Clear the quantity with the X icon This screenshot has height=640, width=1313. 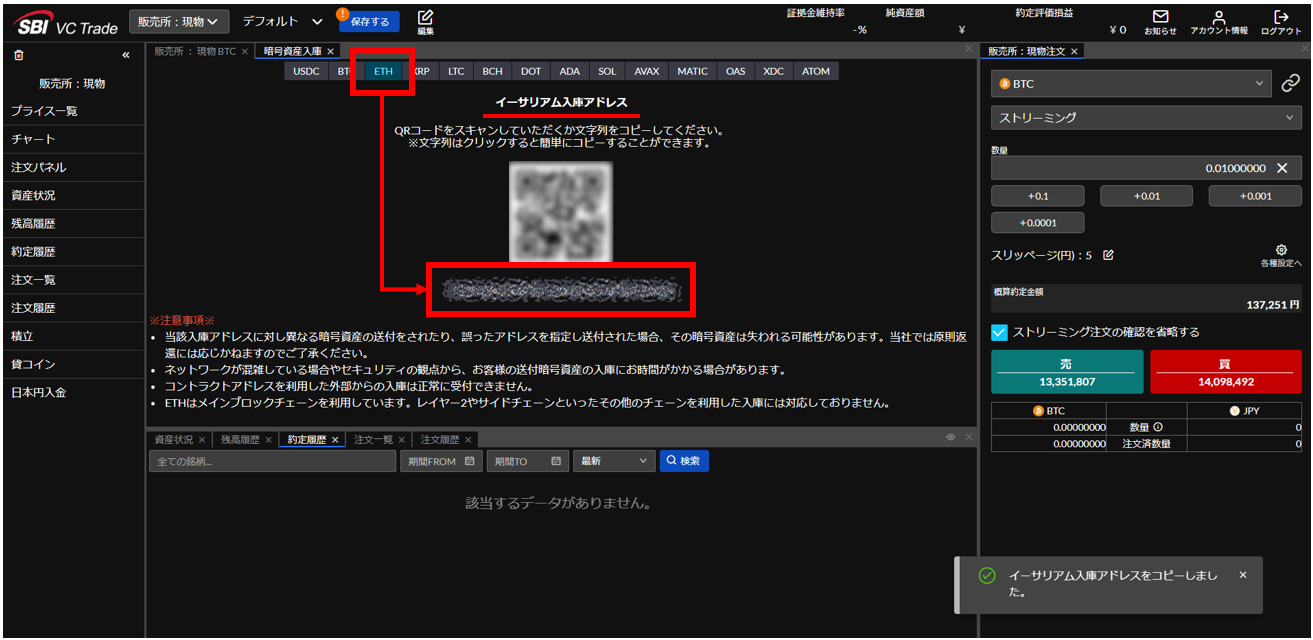tap(1281, 169)
